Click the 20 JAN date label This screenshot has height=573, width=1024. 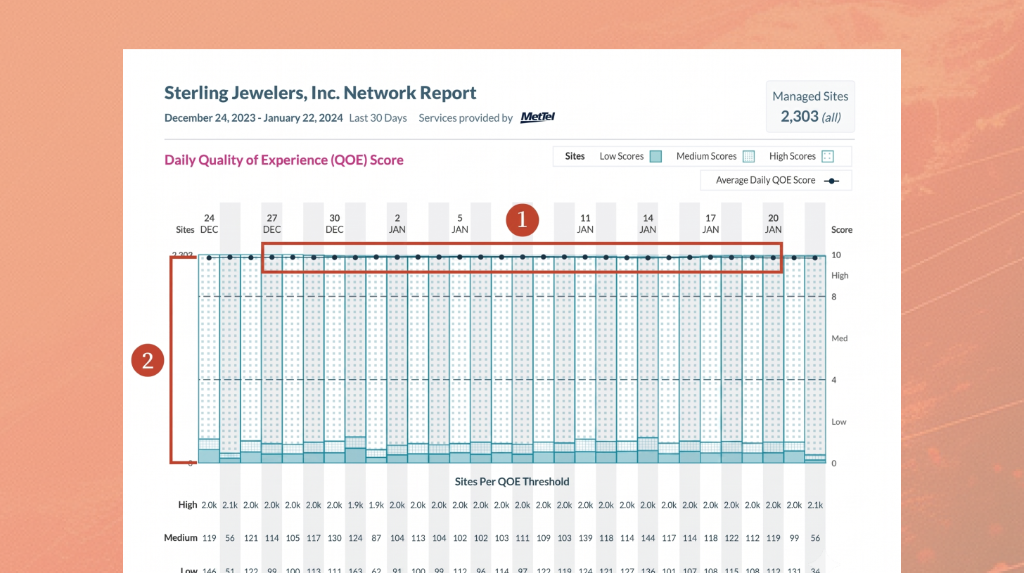(773, 223)
